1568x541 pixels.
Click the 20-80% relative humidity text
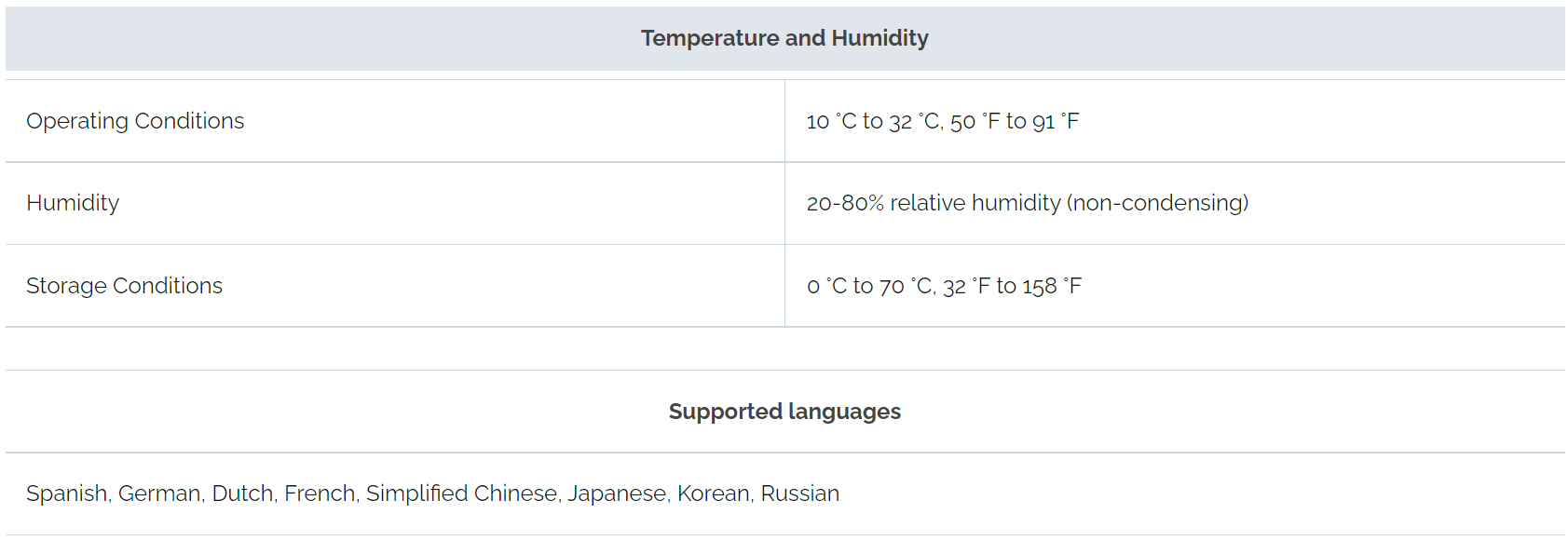click(932, 203)
